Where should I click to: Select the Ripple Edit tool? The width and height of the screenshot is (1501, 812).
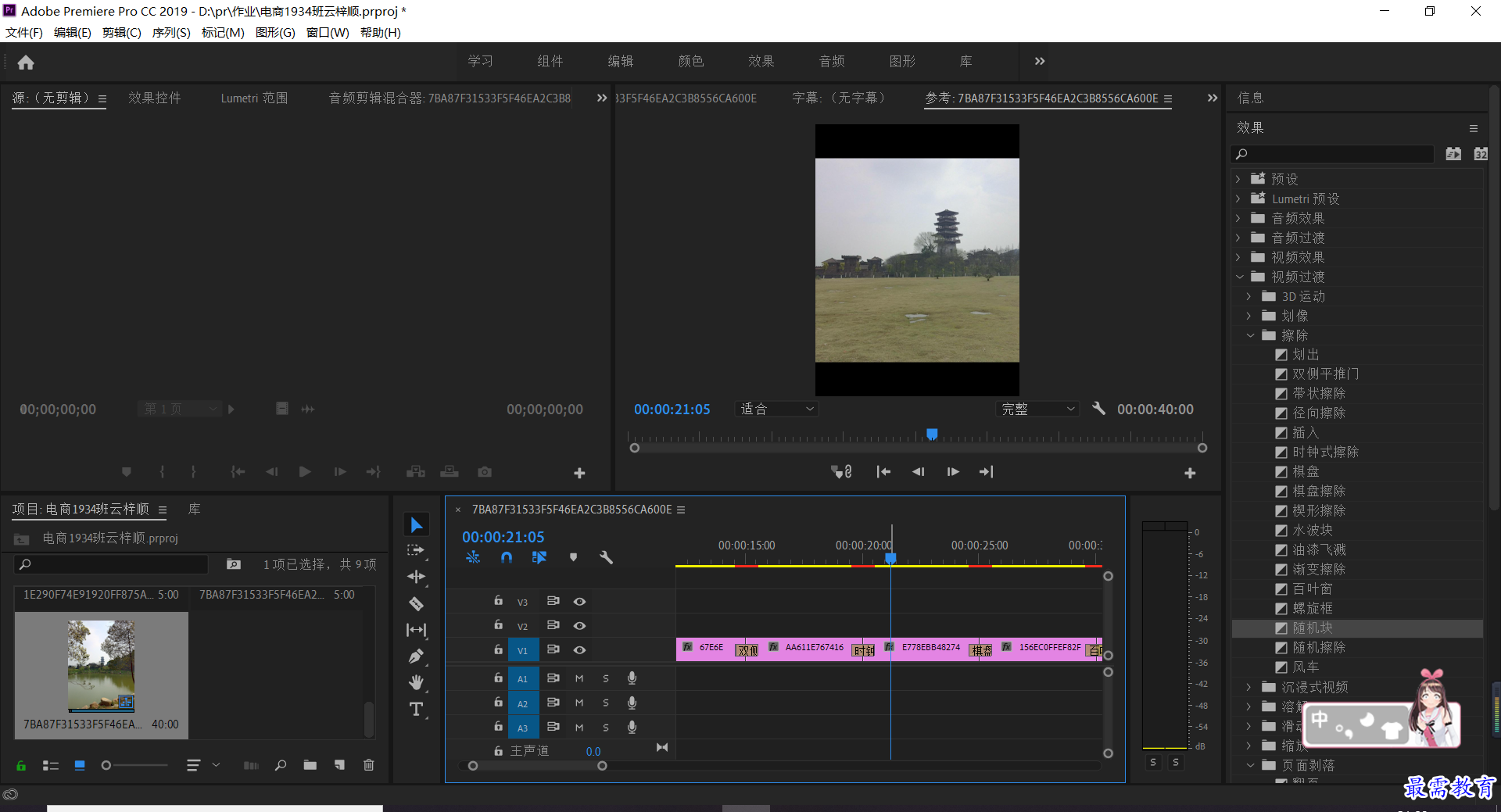(416, 577)
